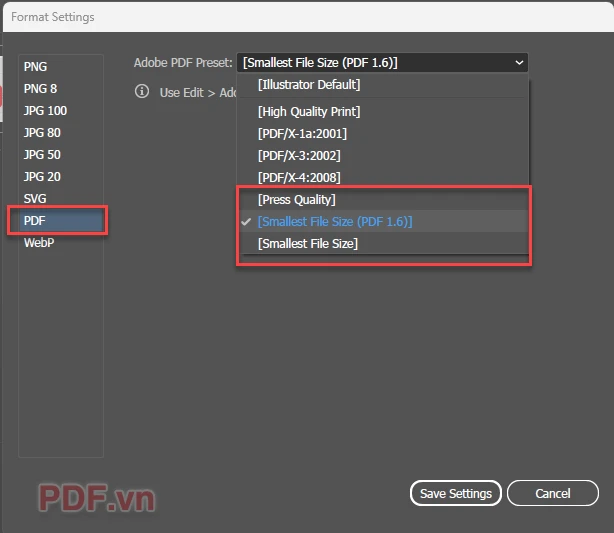Choose the [High Quality Print] preset

[x=383, y=112]
